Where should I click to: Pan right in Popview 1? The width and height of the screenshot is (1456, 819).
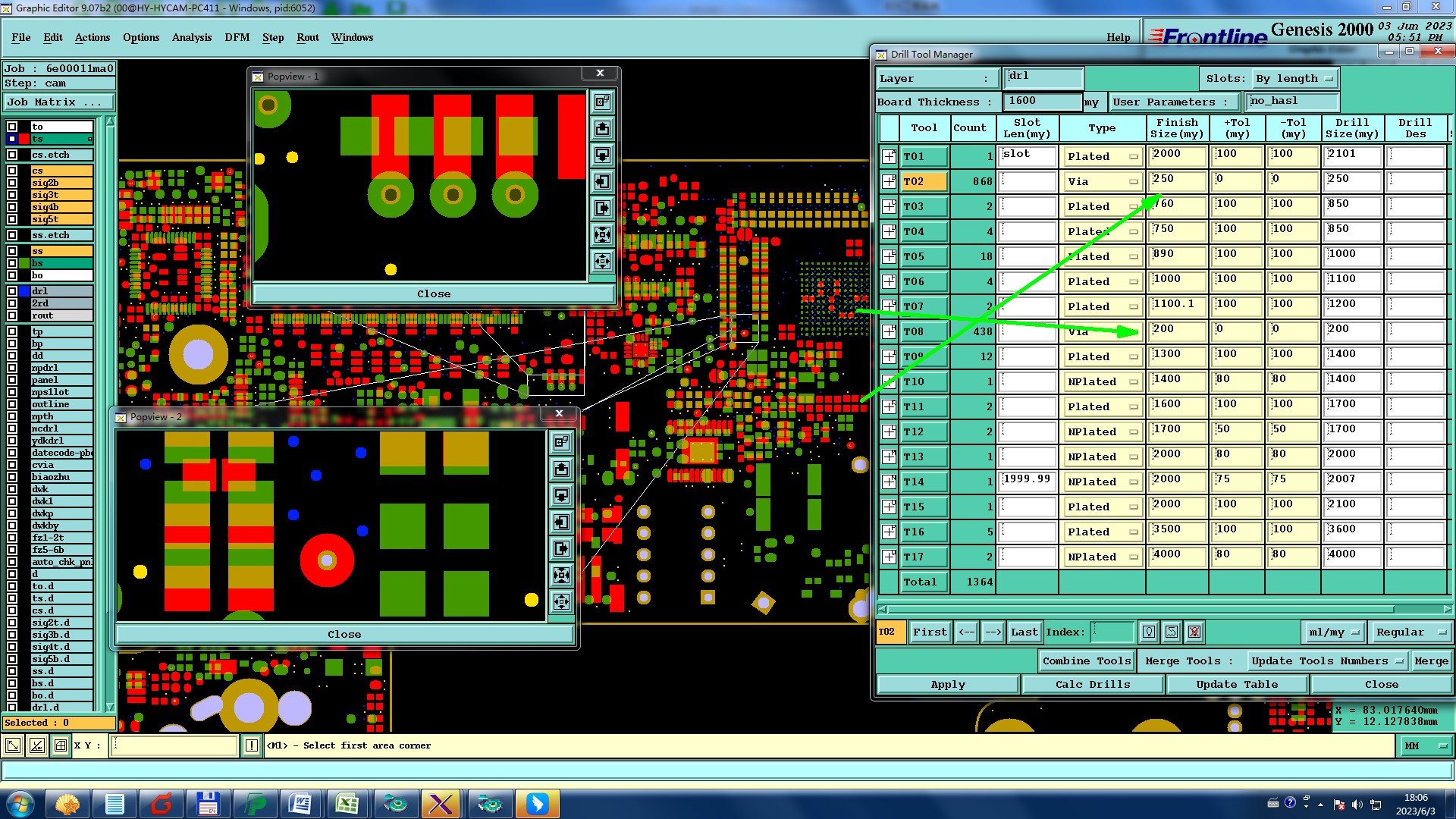point(602,209)
